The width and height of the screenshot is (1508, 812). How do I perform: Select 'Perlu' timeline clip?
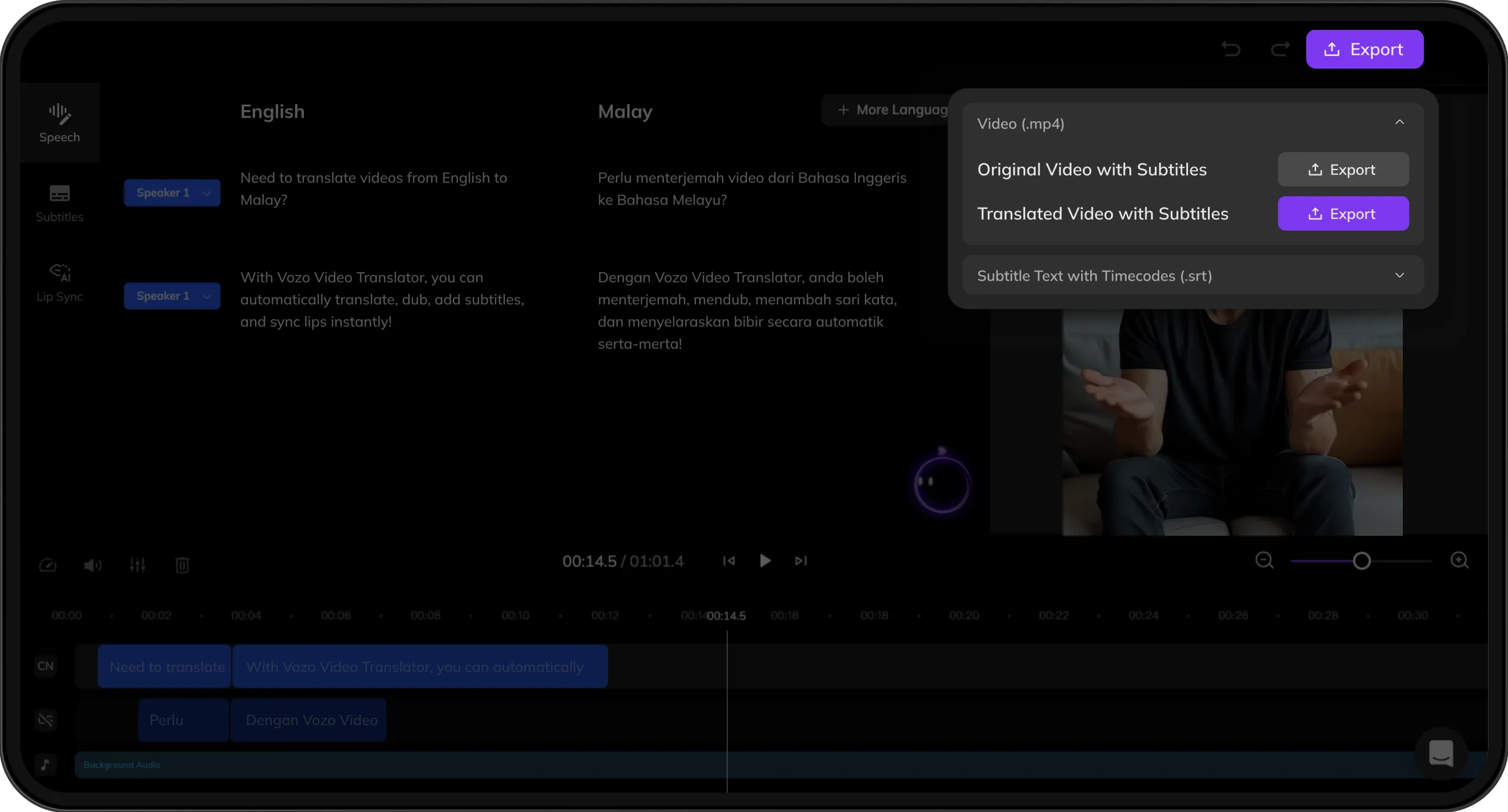183,720
